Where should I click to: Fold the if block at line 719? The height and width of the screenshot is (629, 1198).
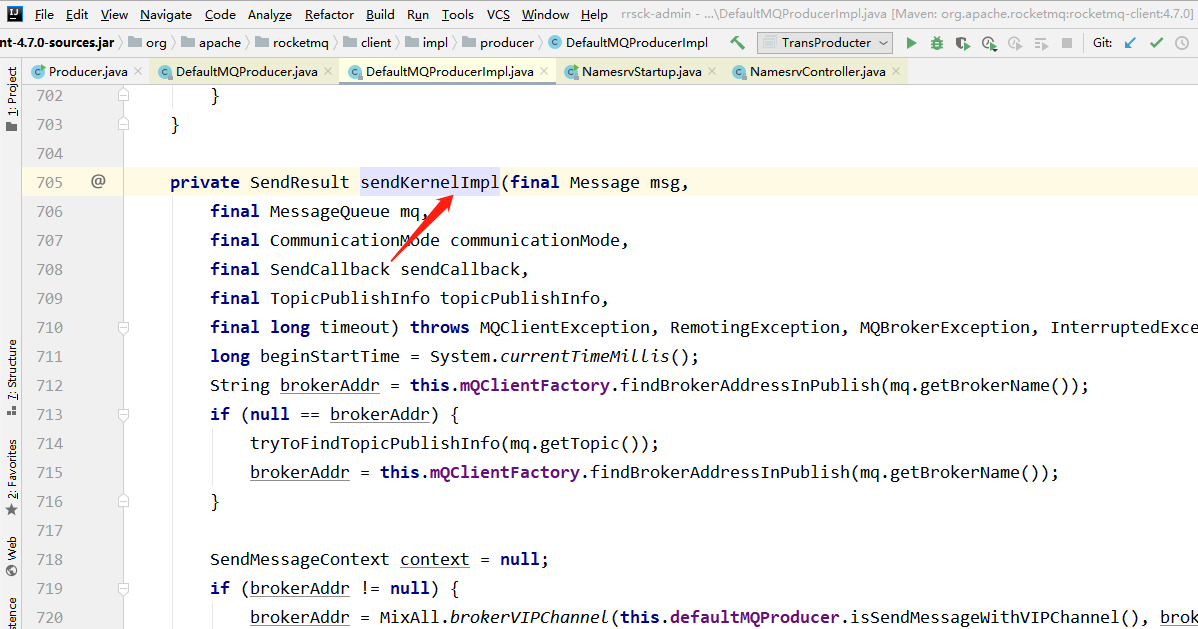[123, 588]
